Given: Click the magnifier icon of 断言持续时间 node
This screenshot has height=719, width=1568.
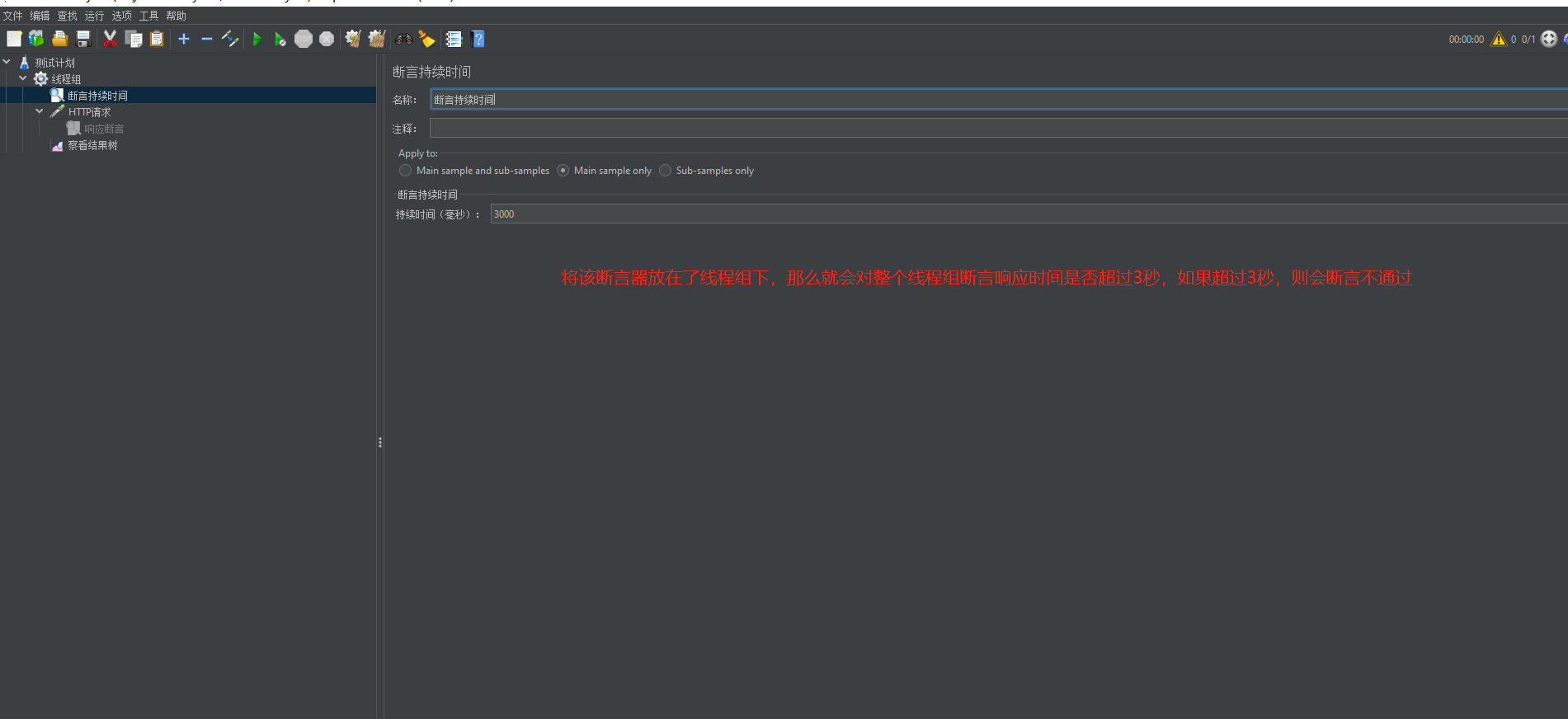Looking at the screenshot, I should (57, 96).
